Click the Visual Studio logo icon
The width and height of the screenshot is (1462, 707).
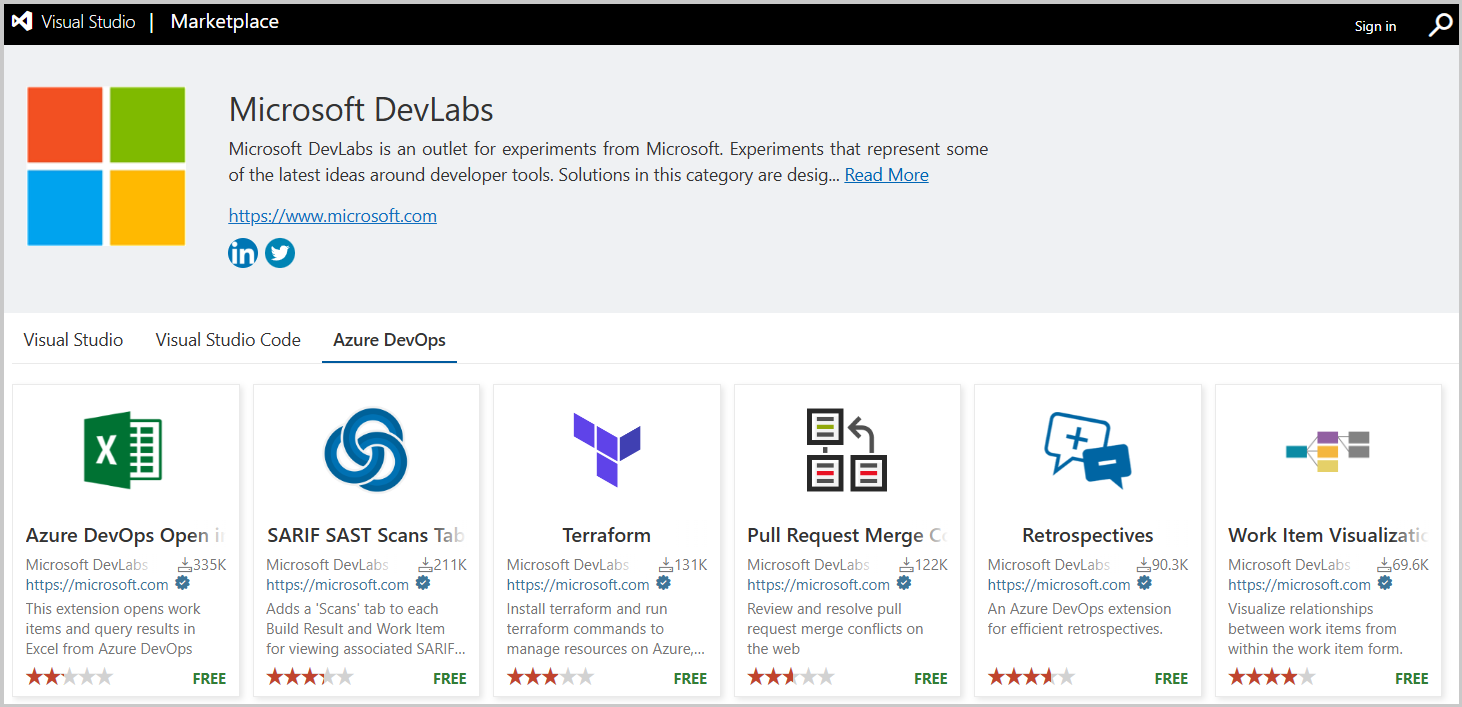pyautogui.click(x=22, y=22)
